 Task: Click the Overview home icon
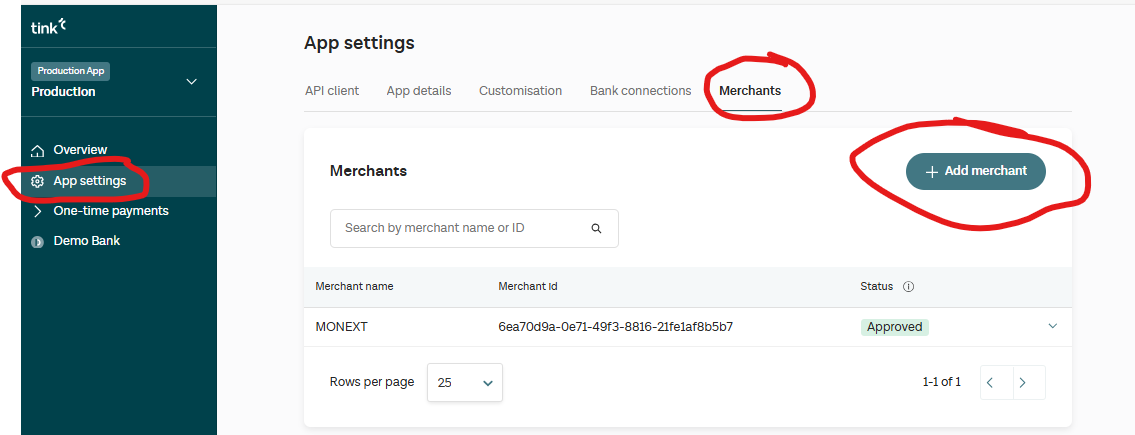38,150
